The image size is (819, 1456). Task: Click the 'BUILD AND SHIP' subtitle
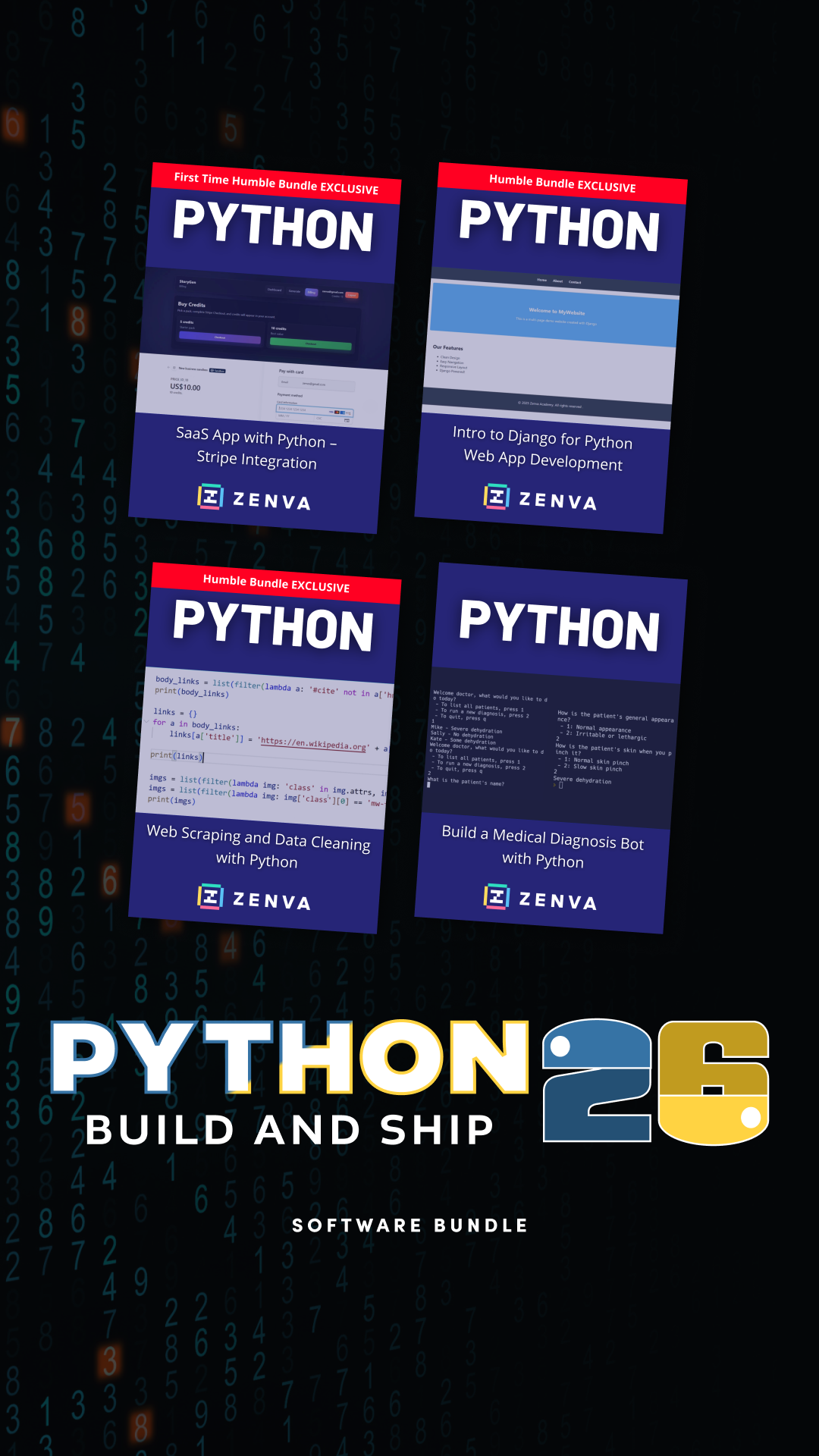[290, 1130]
